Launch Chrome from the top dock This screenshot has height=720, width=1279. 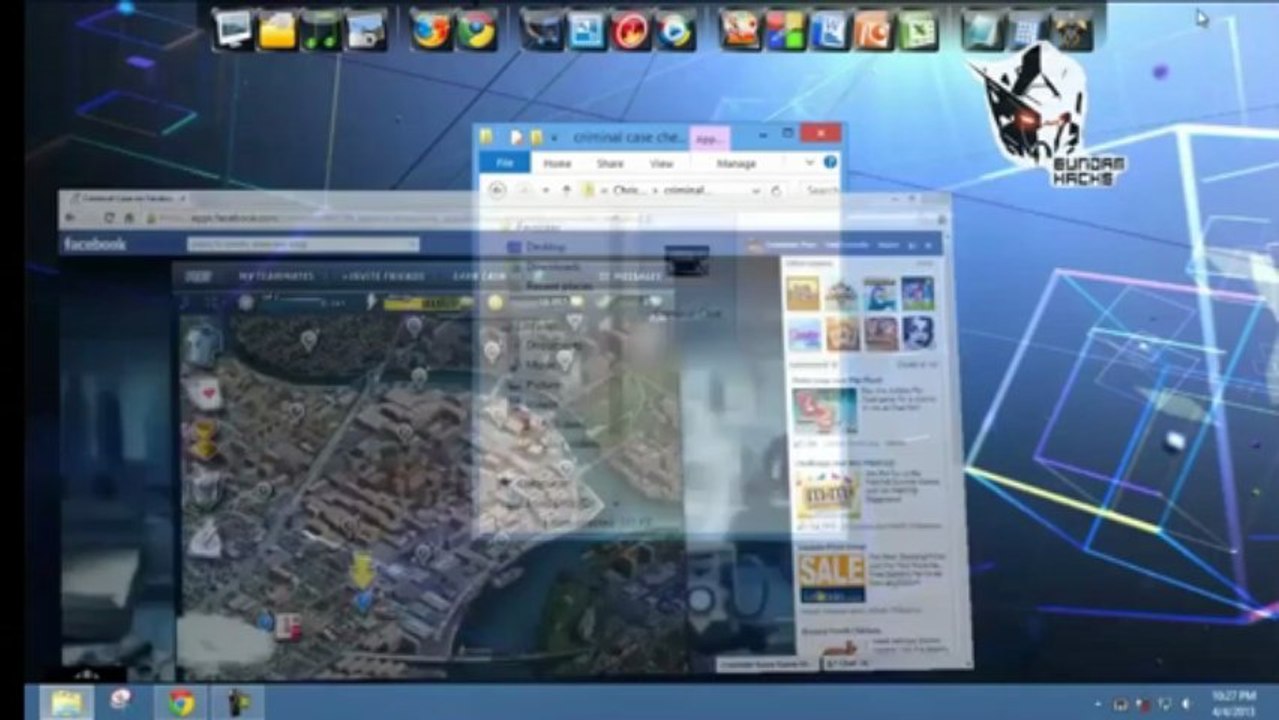point(477,30)
